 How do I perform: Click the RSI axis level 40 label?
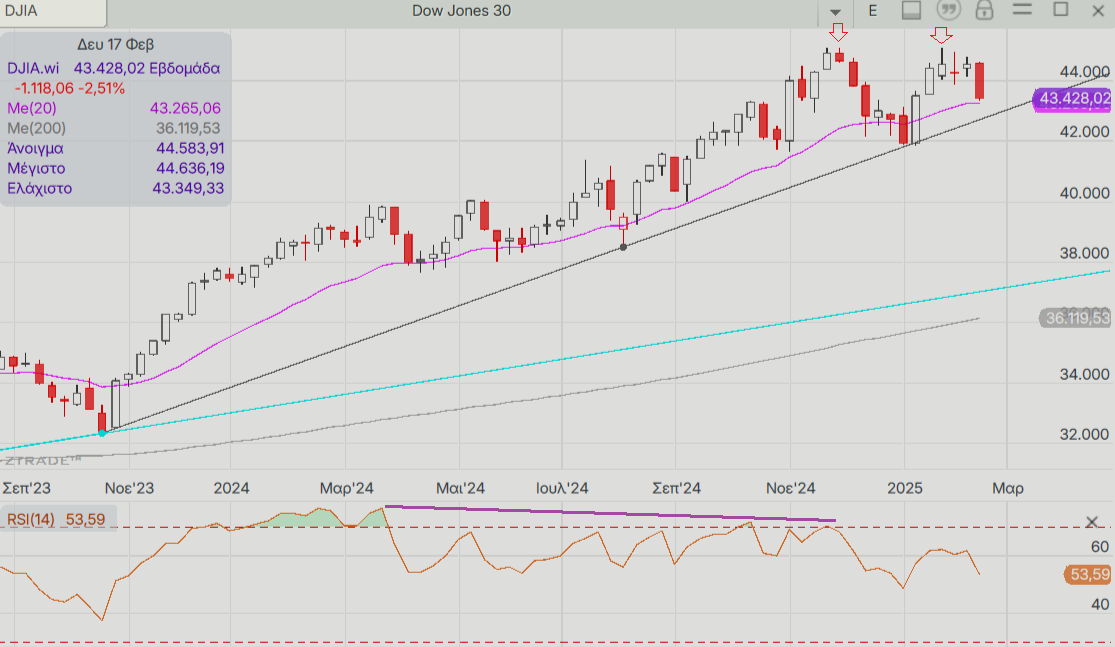pos(1100,604)
